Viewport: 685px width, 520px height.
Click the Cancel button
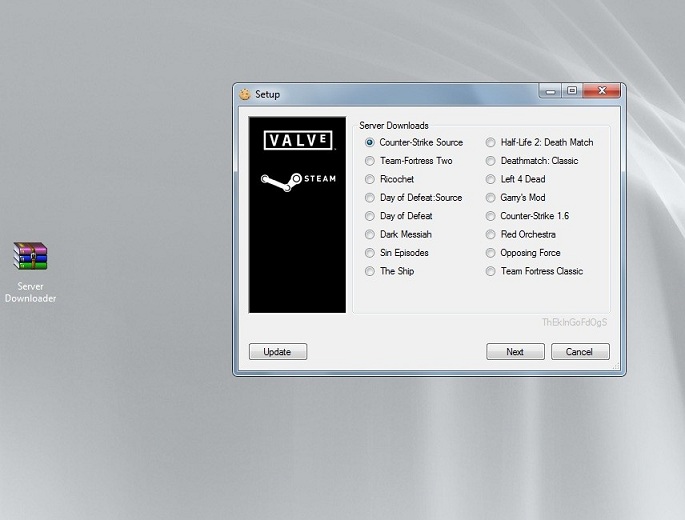(579, 352)
